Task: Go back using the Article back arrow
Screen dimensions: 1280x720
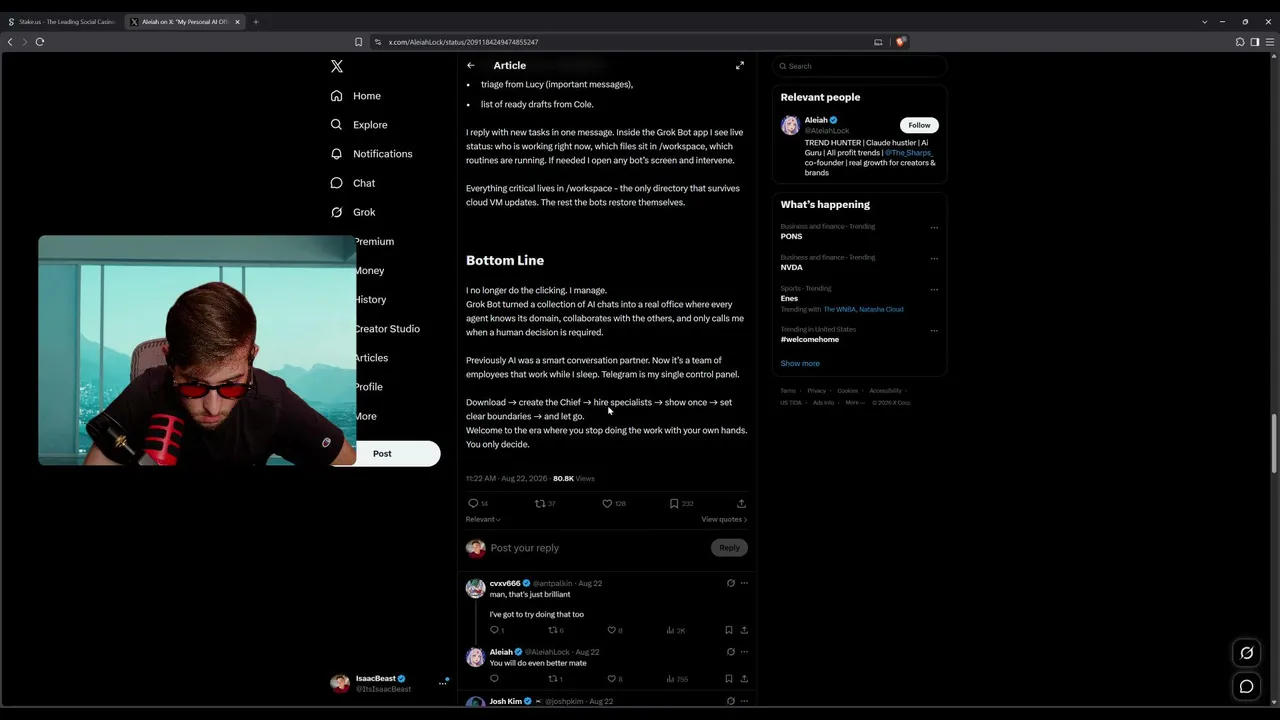Action: 471,66
